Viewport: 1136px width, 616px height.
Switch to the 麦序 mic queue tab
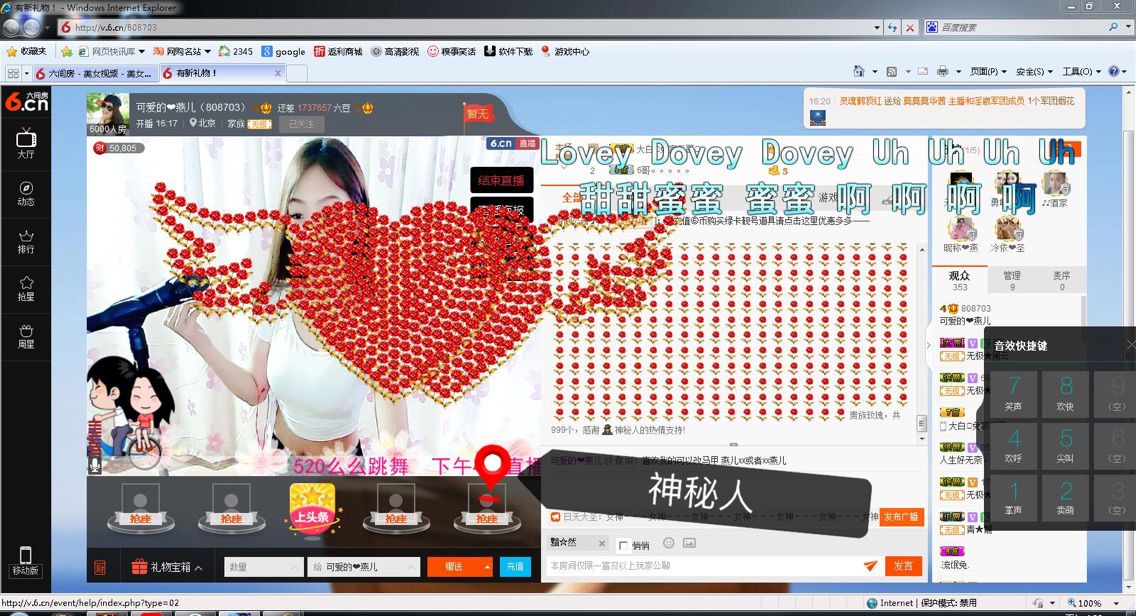(1061, 280)
